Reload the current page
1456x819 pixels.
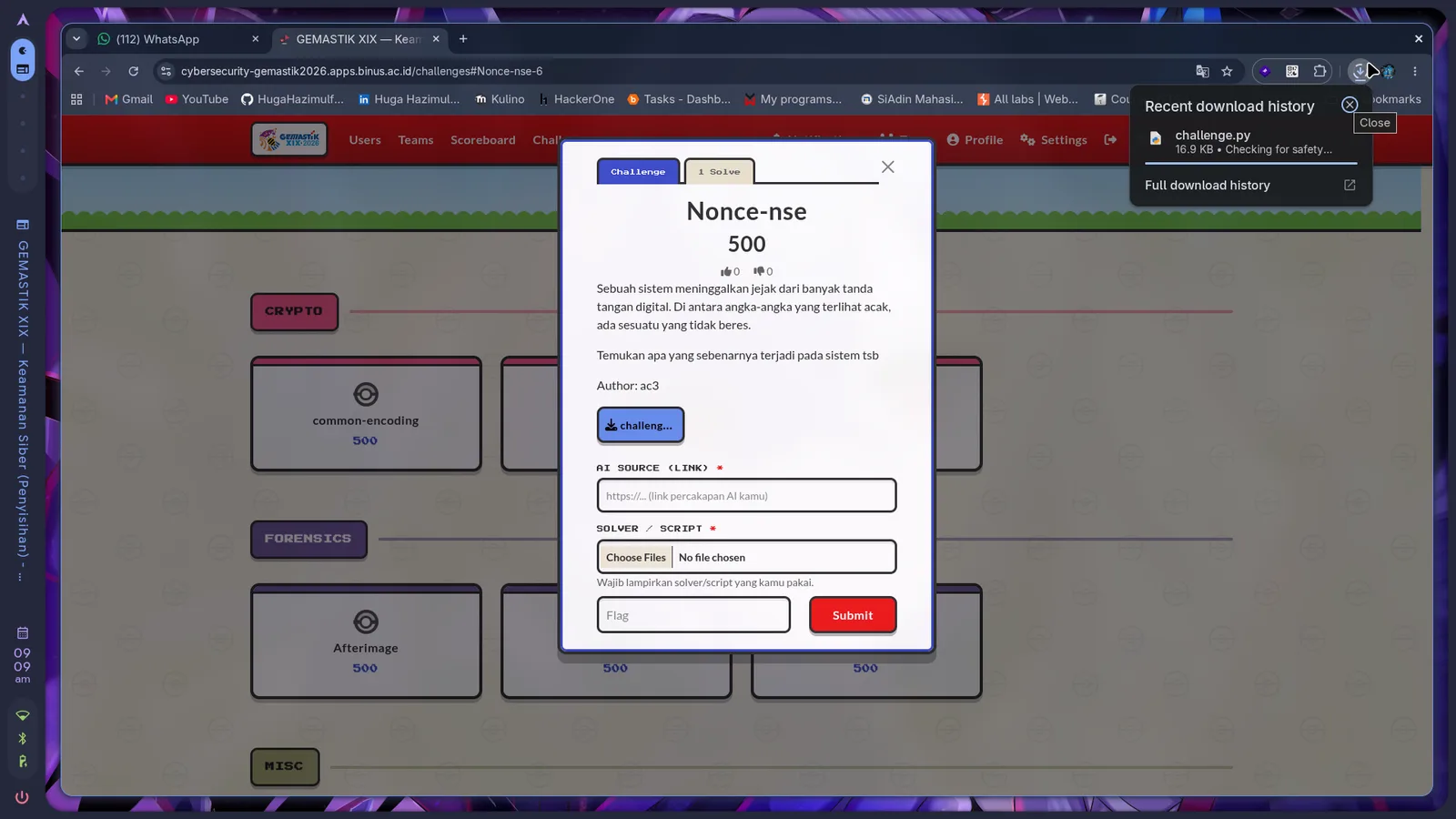[134, 71]
